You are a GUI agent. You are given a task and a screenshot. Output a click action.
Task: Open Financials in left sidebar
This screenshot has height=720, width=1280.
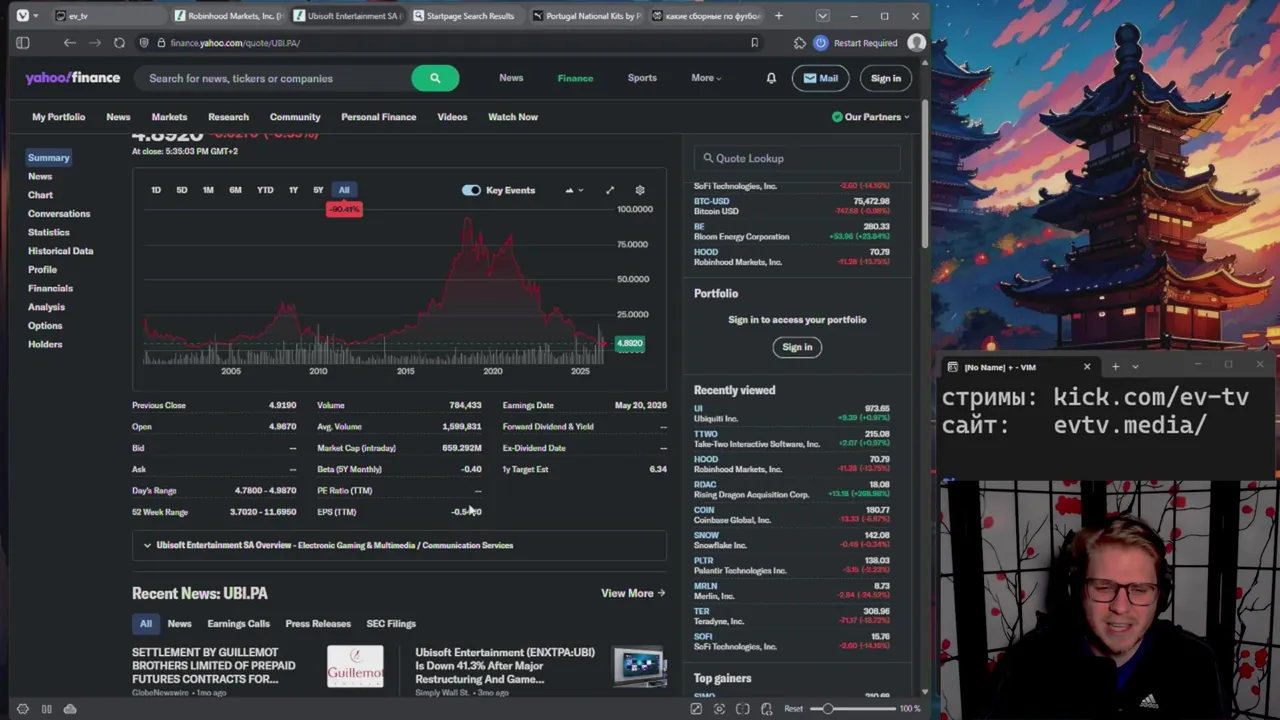[x=50, y=288]
